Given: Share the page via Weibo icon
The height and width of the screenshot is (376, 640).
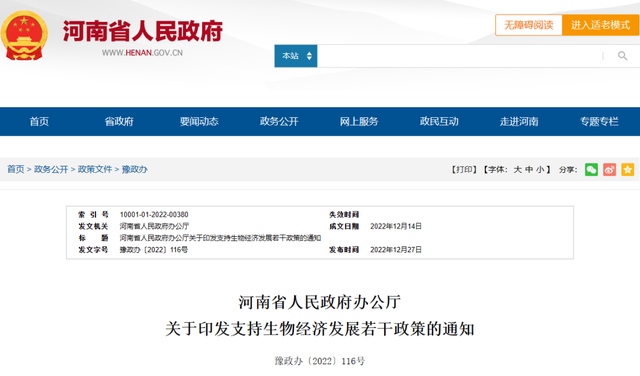Looking at the screenshot, I should (609, 169).
